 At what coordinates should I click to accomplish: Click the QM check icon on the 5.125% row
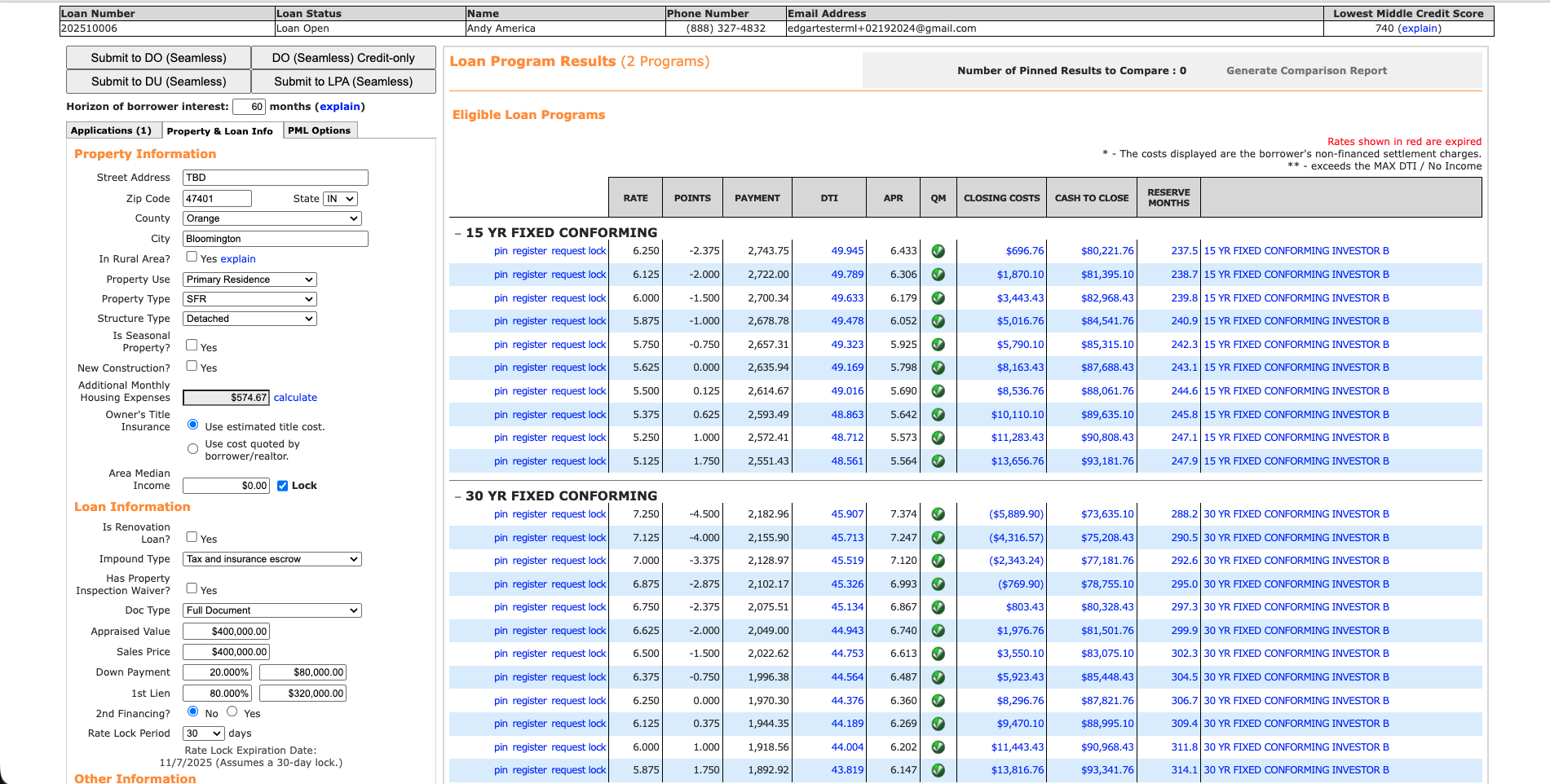(938, 461)
